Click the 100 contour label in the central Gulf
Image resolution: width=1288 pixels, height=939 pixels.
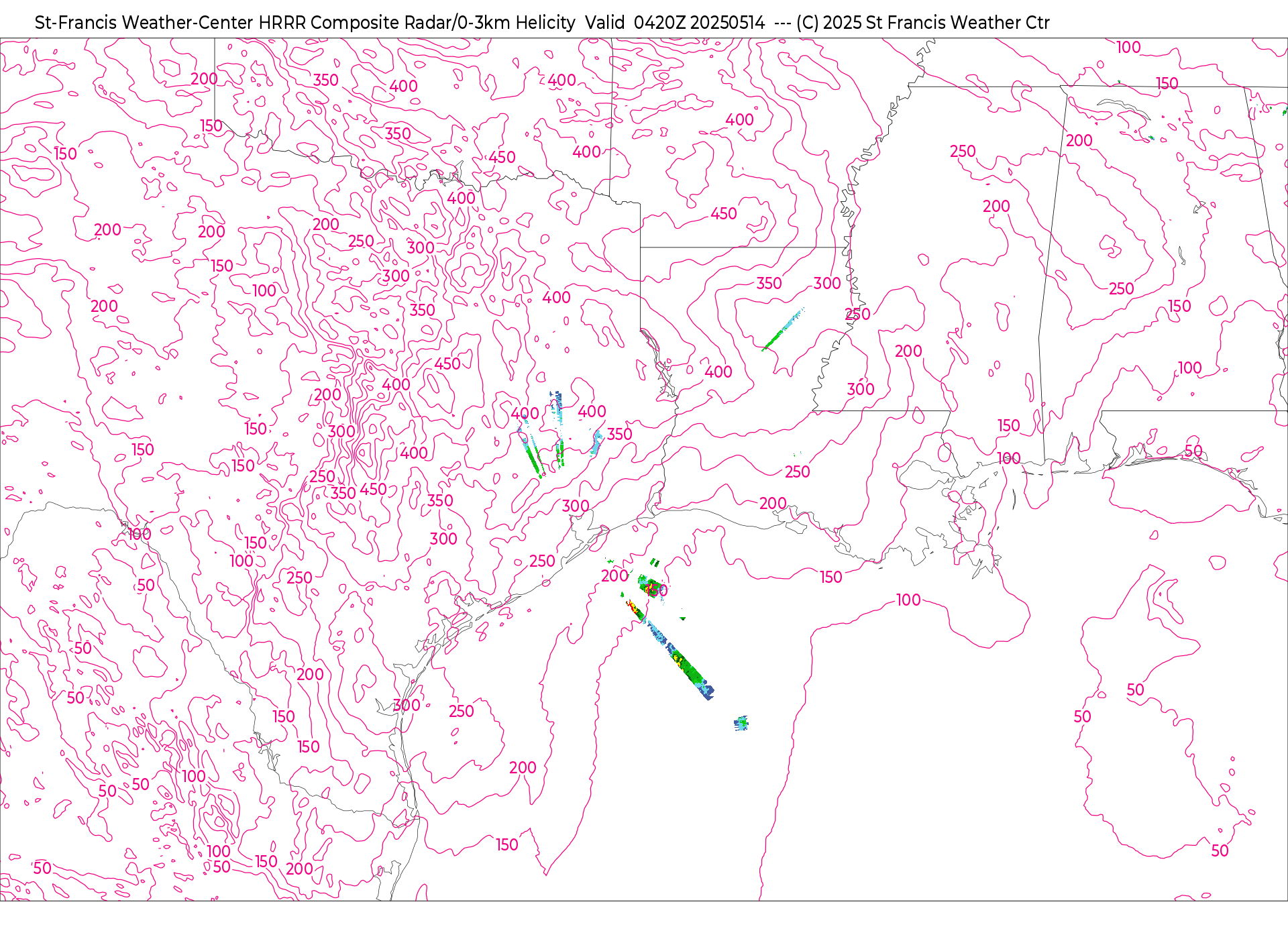(x=908, y=600)
